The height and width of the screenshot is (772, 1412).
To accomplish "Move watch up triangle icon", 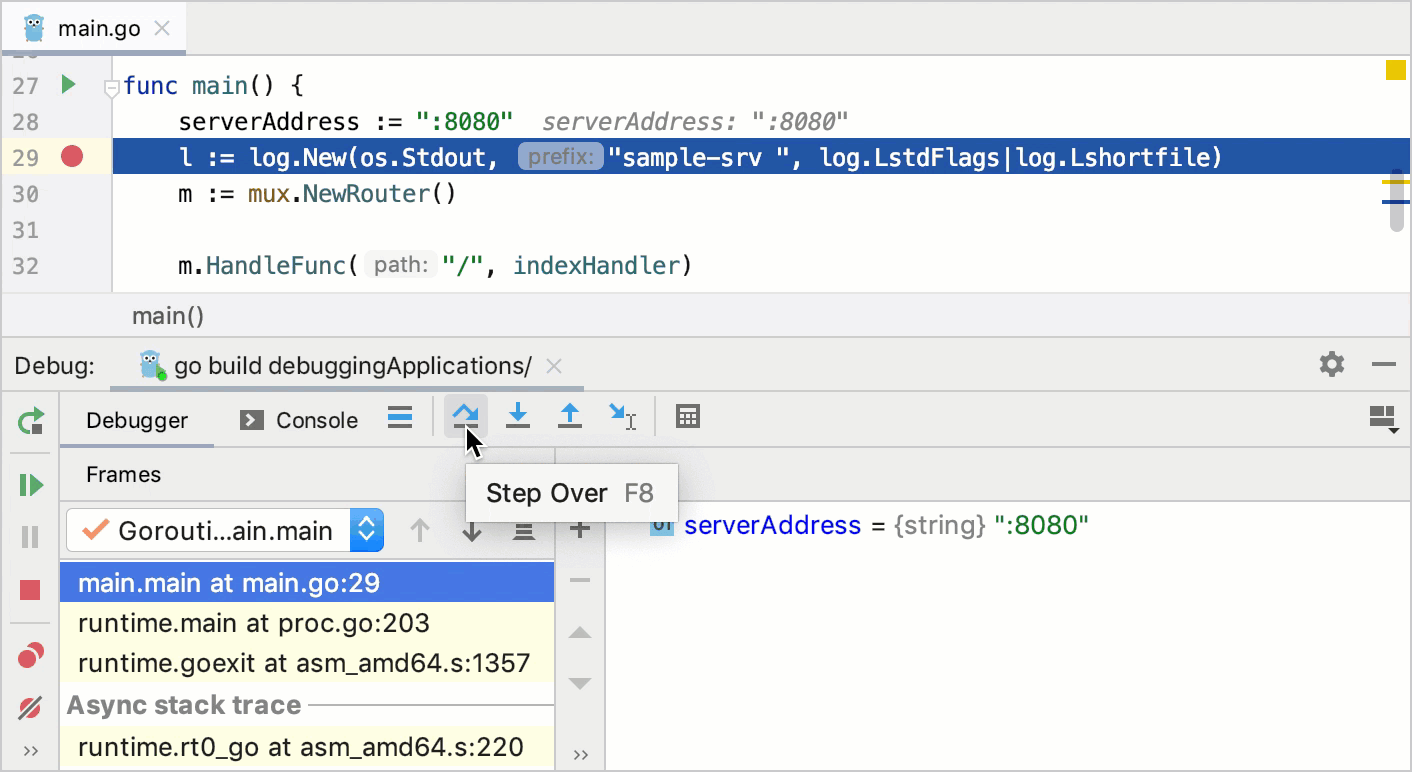I will pyautogui.click(x=580, y=633).
